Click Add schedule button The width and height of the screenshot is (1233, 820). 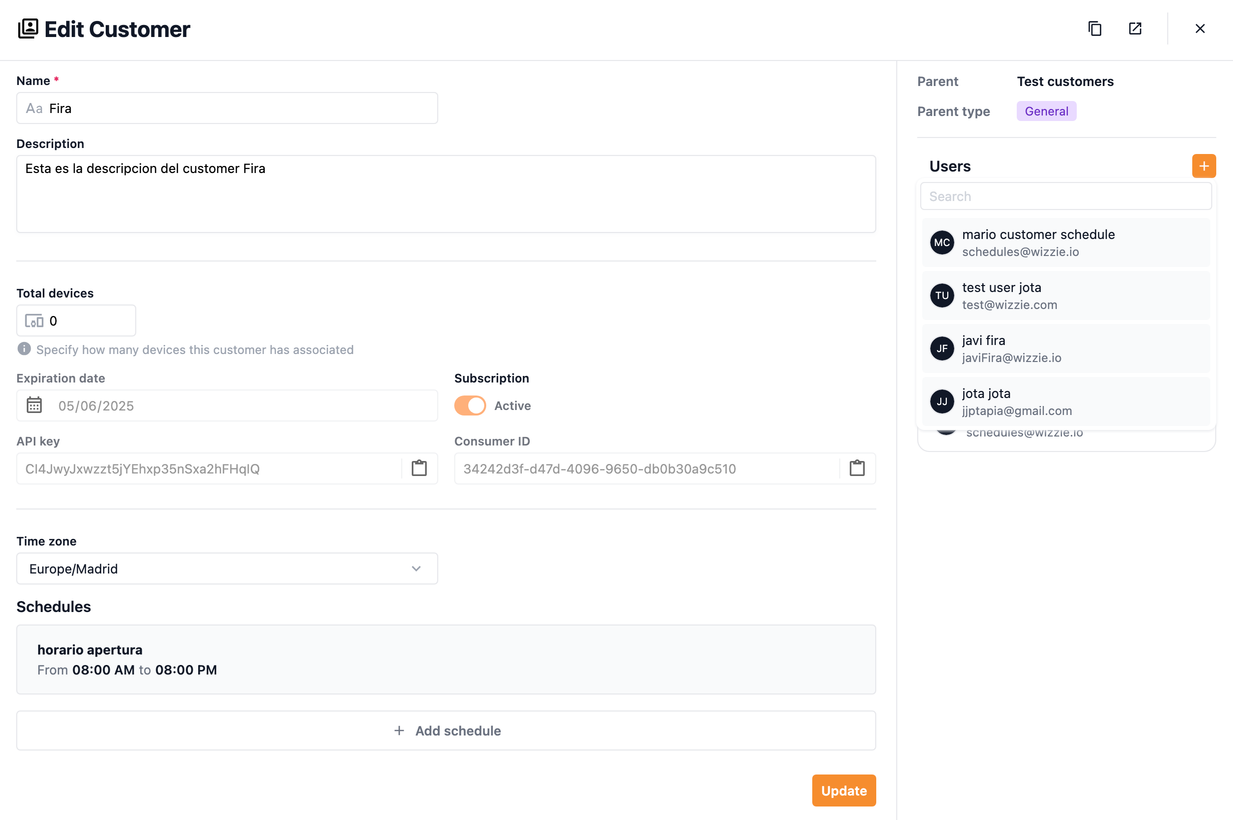(x=446, y=731)
